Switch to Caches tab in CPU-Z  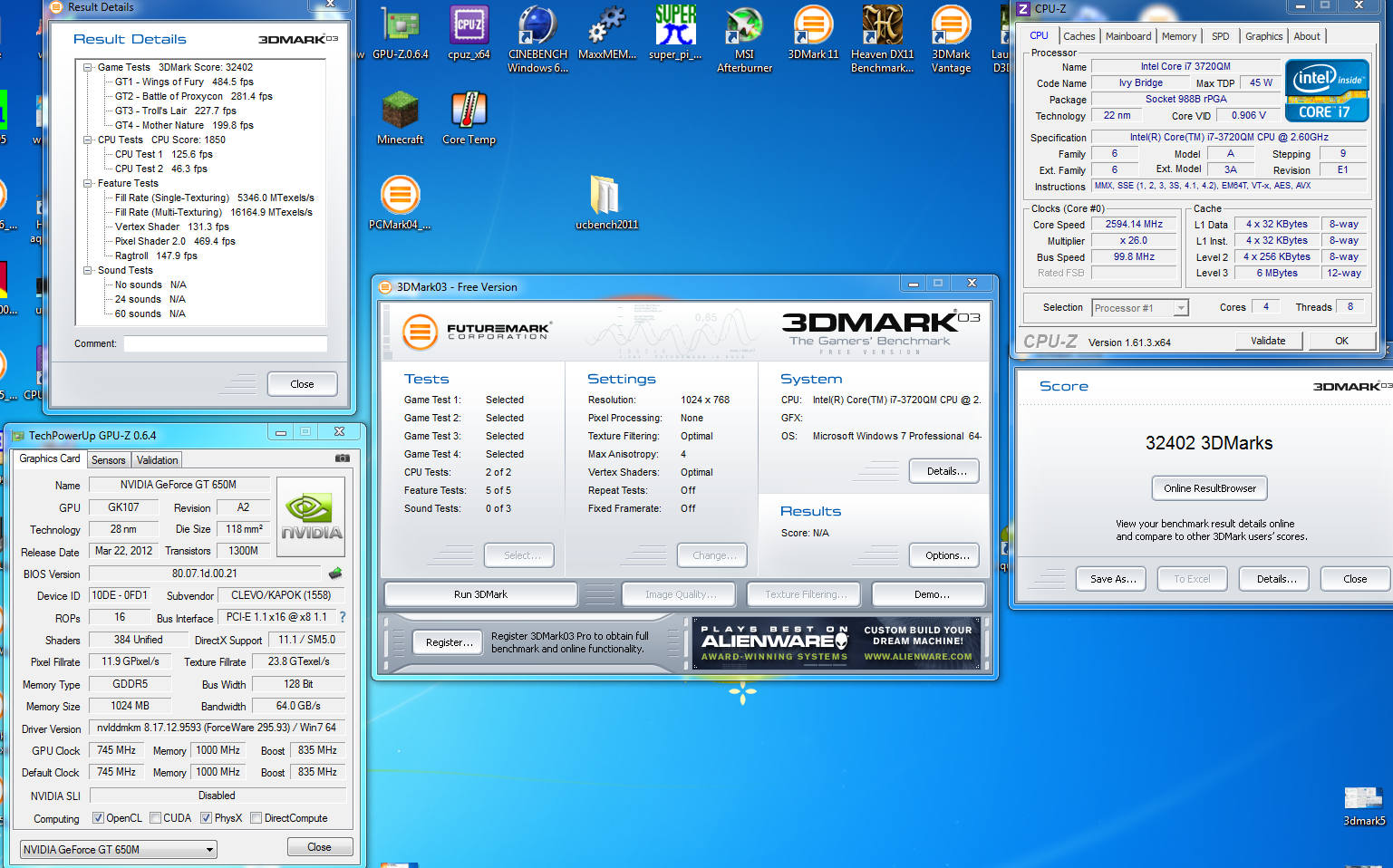pos(1079,36)
